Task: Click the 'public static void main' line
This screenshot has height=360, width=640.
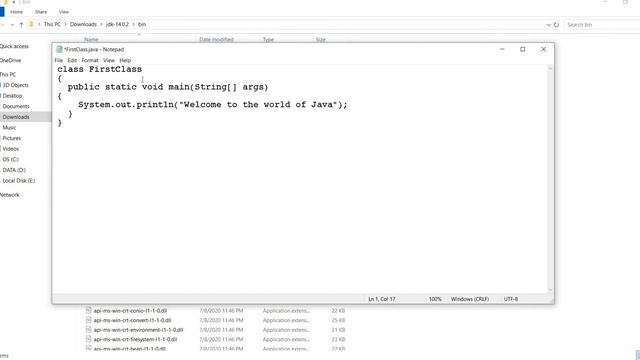Action: click(168, 87)
